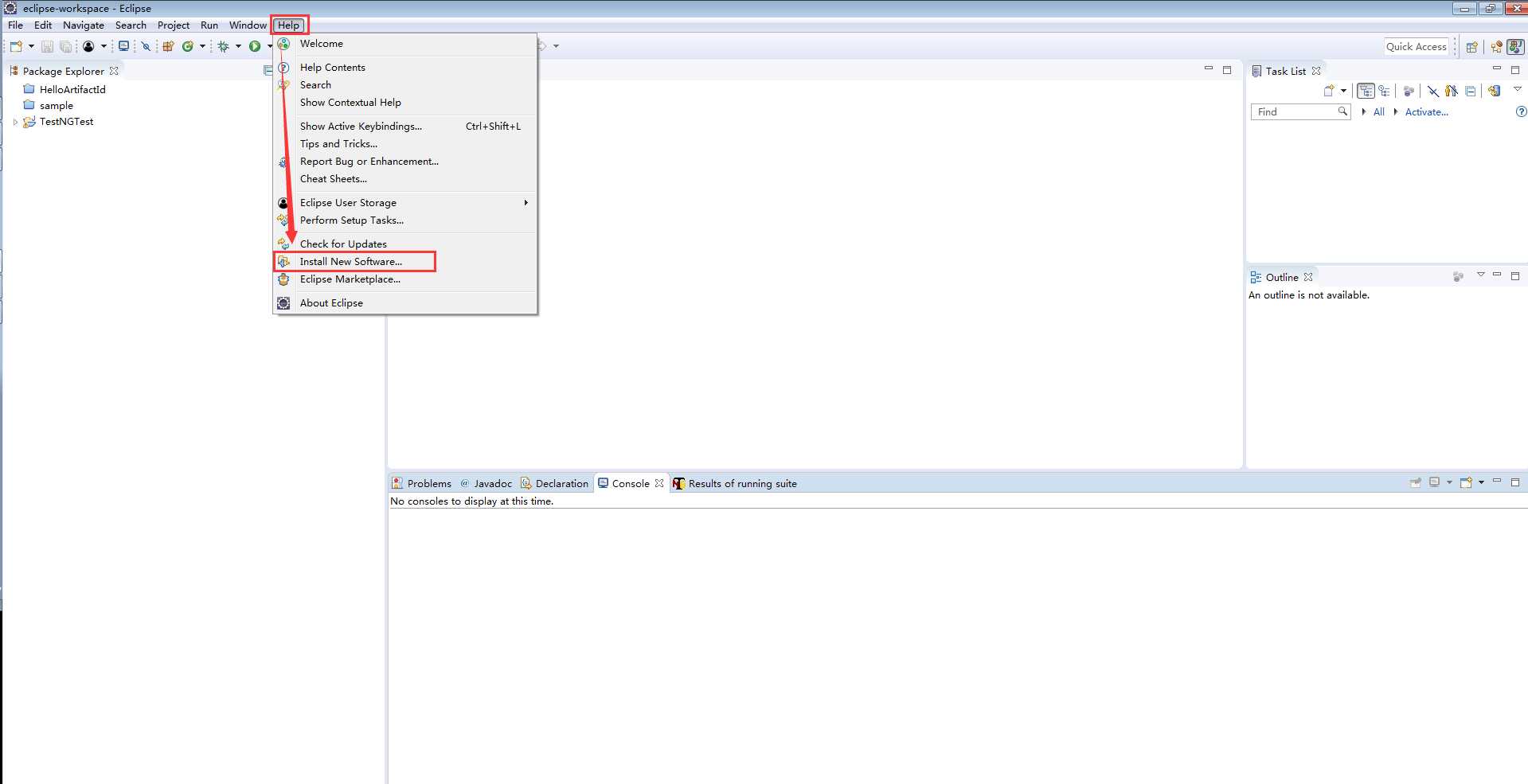Viewport: 1528px width, 784px height.
Task: Open the File menu
Action: (15, 25)
